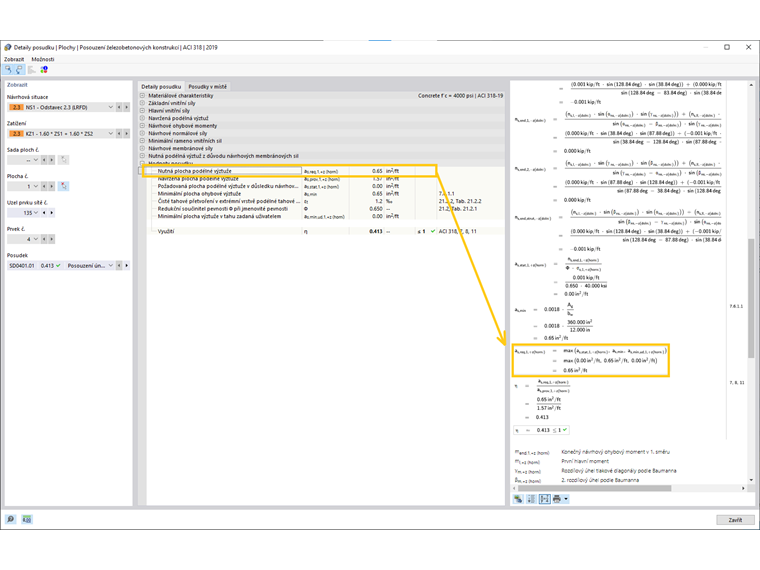
Task: Go to next Návrhová situace
Action: click(127, 107)
